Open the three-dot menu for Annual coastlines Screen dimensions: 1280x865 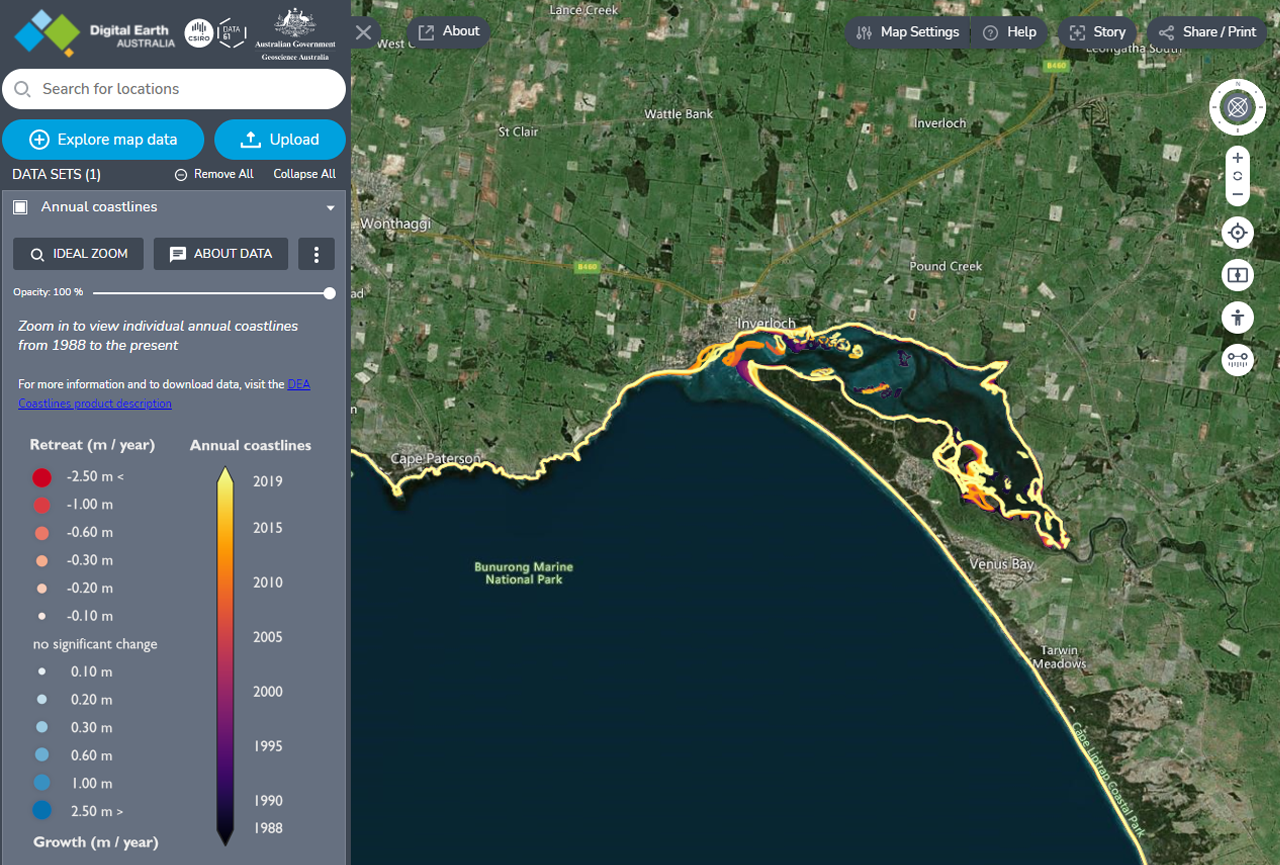[x=316, y=254]
